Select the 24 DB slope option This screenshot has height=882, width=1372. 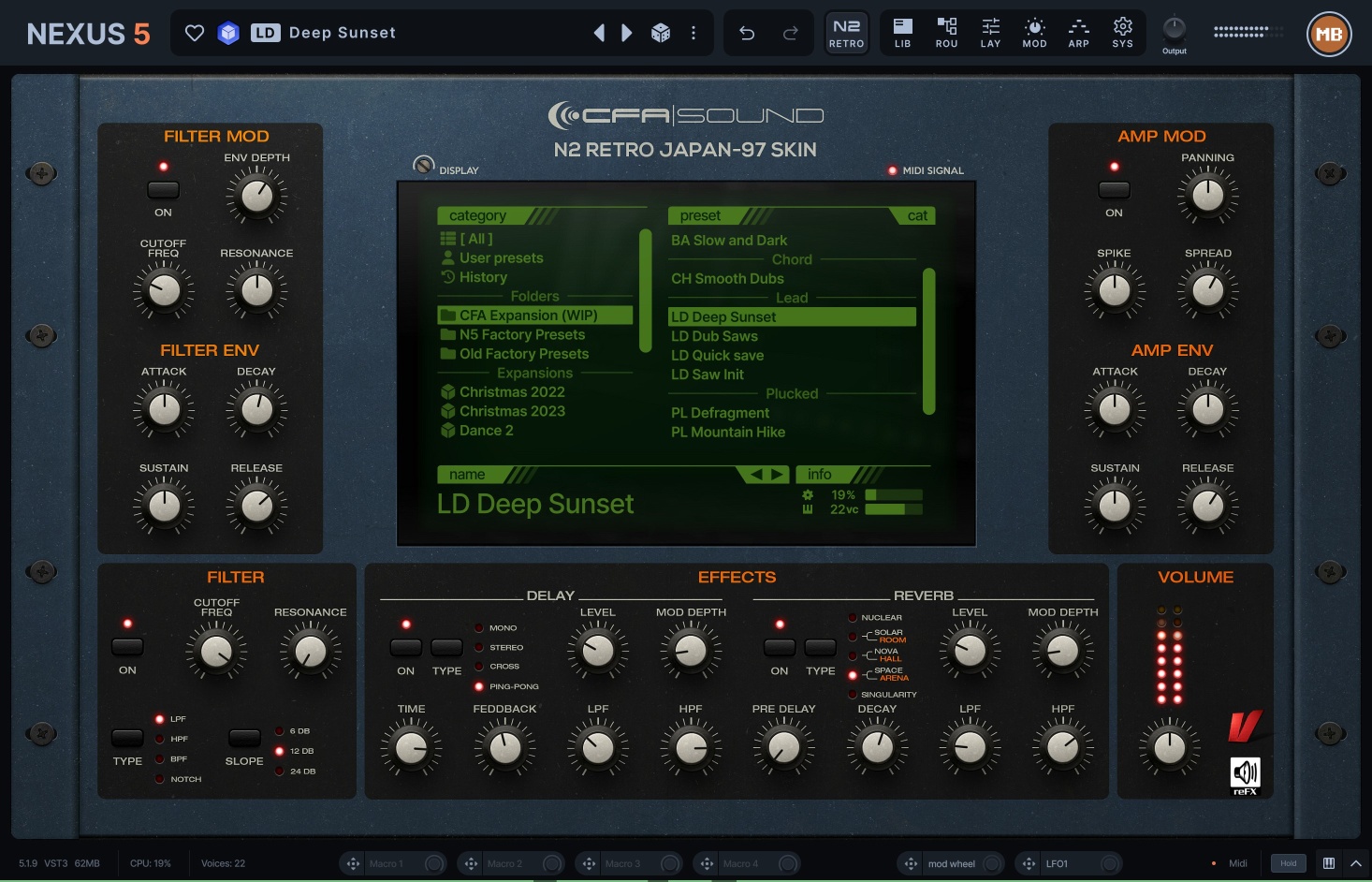click(x=294, y=772)
